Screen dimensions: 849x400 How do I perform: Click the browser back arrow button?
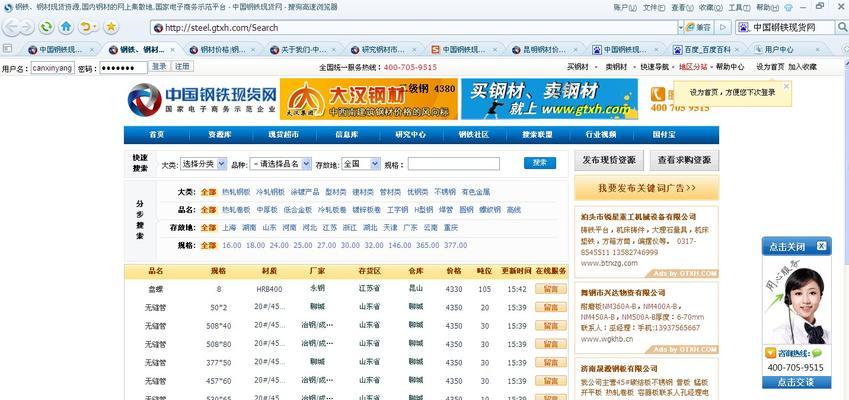pos(11,27)
